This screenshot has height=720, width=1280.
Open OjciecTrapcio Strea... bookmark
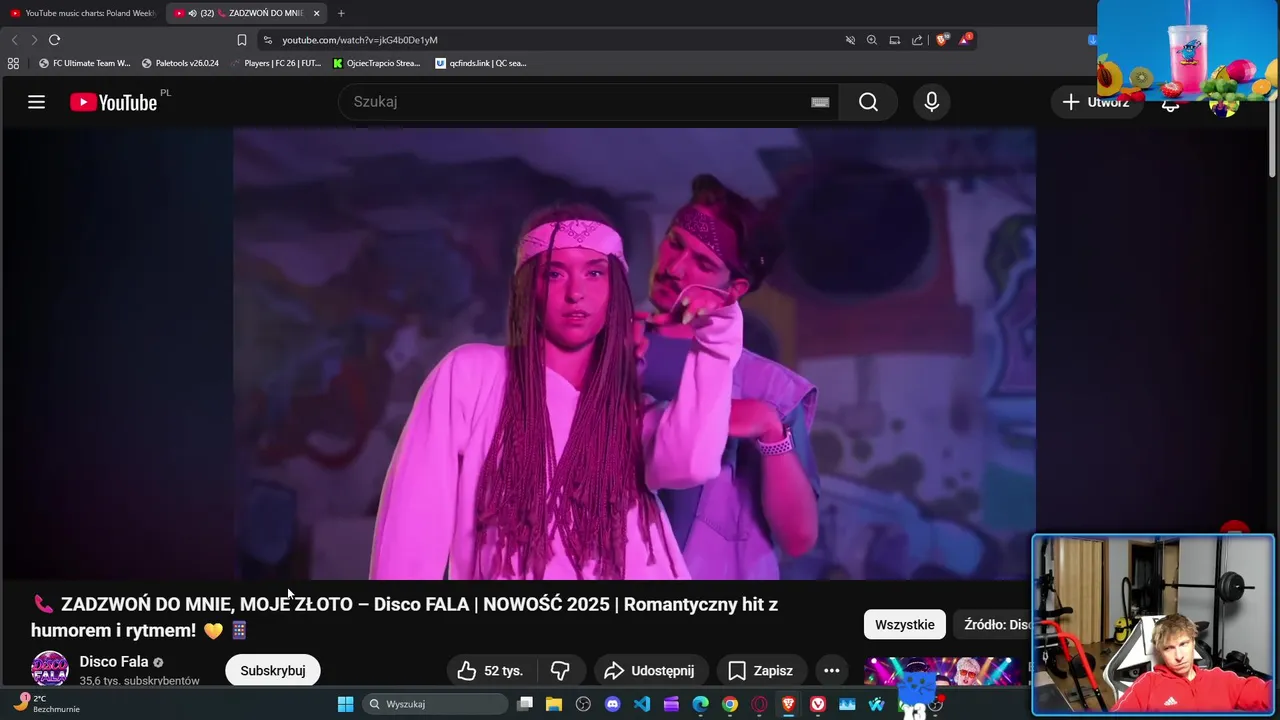coord(377,63)
